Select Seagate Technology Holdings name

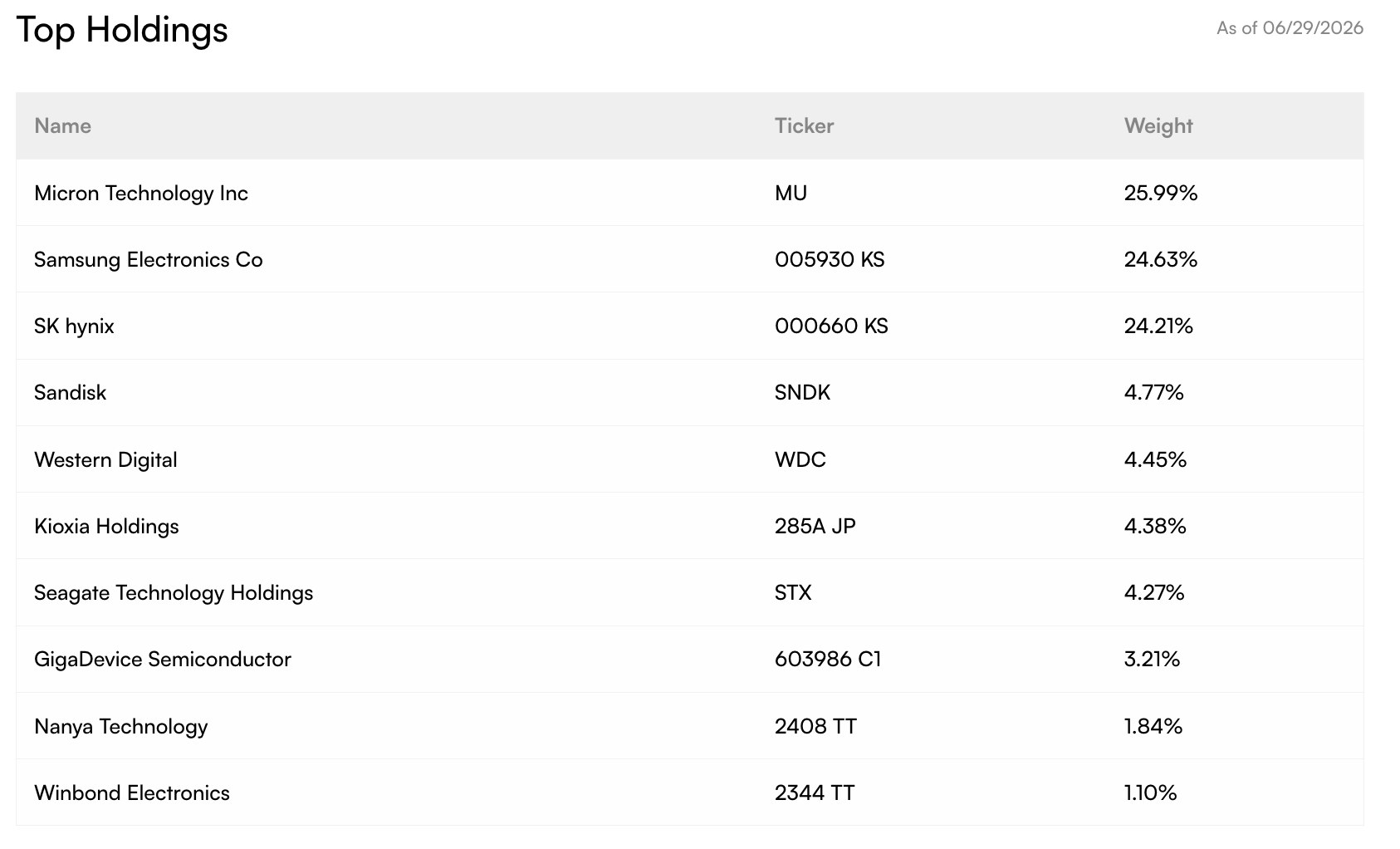(174, 593)
